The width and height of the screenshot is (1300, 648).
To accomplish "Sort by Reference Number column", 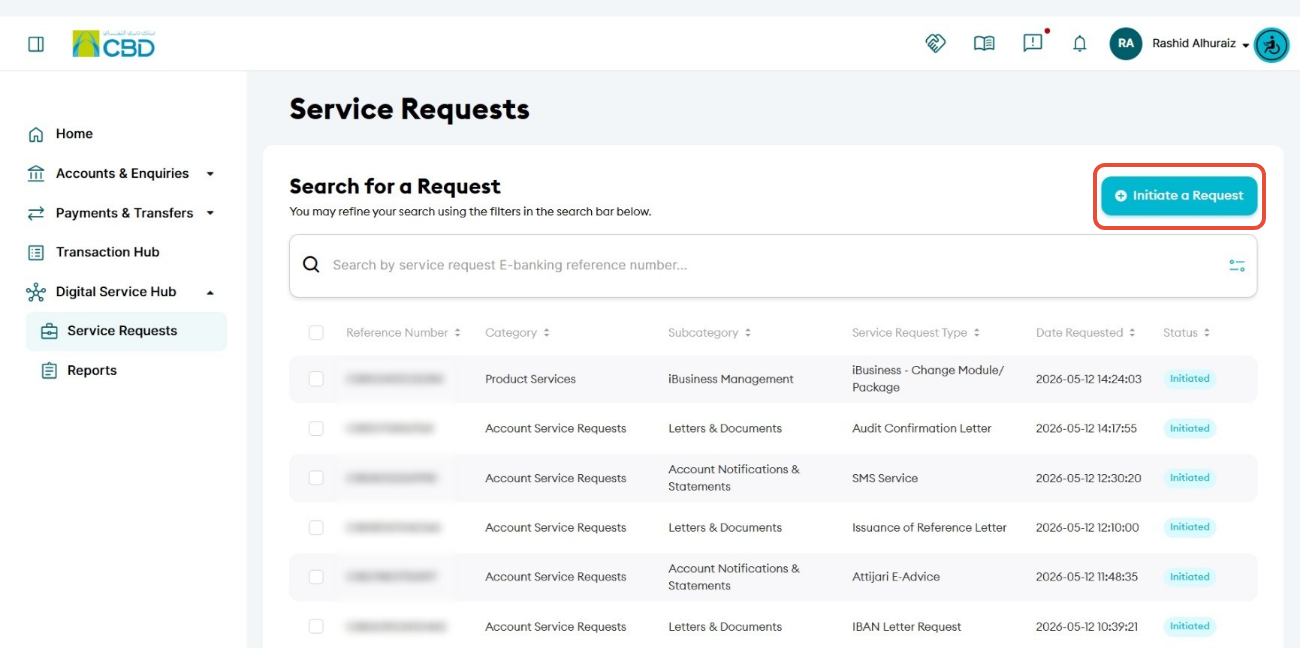I will click(457, 333).
